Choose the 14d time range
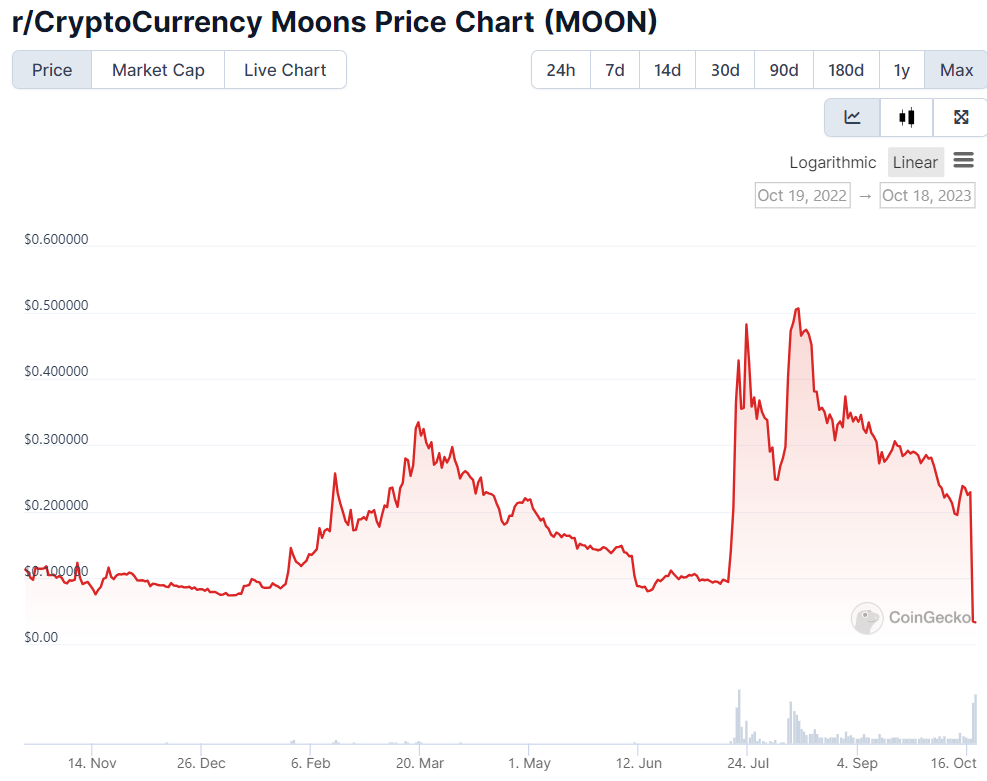987x781 pixels. (667, 70)
